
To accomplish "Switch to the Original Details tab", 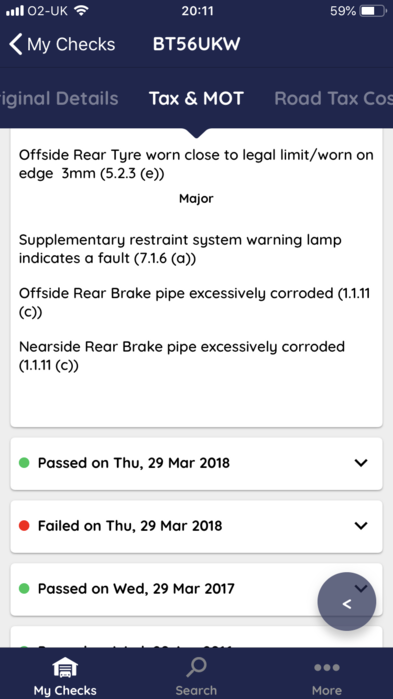I will 59,99.
